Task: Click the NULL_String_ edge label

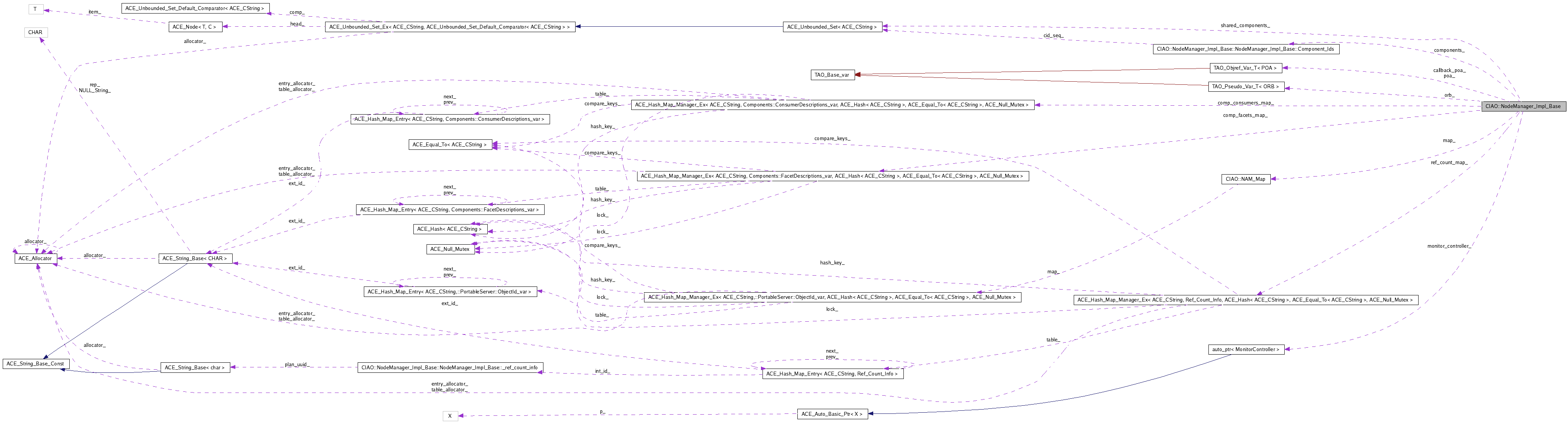Action: coord(94,90)
